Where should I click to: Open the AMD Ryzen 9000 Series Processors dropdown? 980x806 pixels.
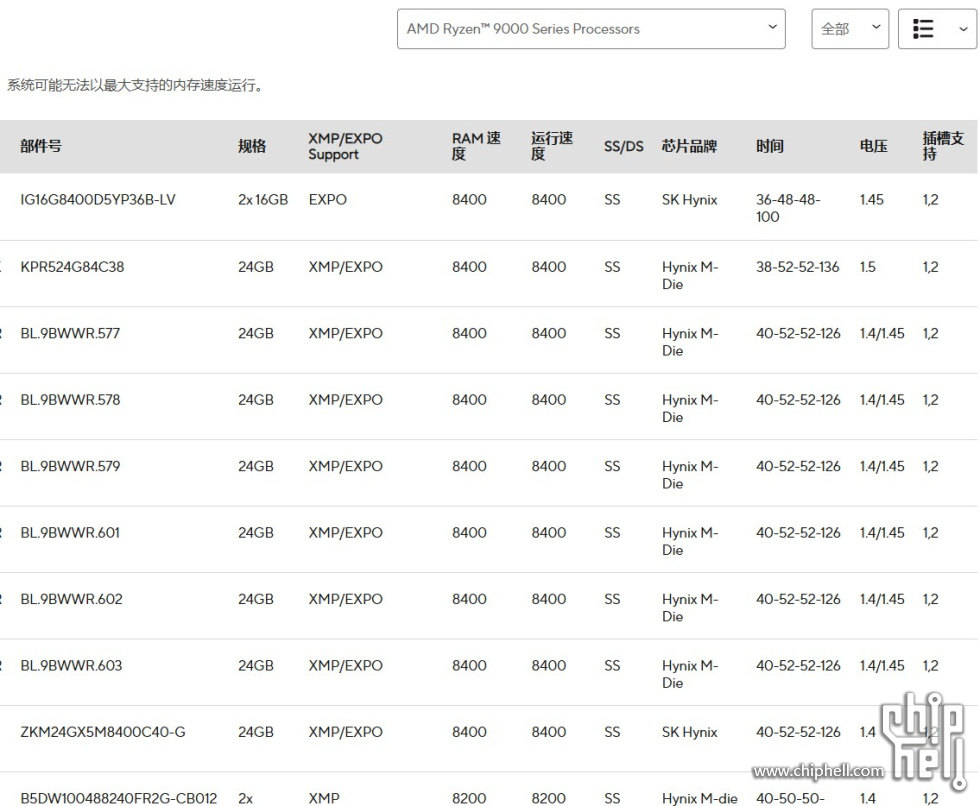click(590, 29)
